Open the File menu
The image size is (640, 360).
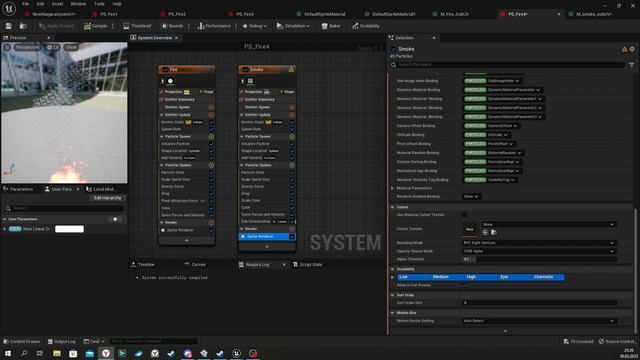click(25, 4)
